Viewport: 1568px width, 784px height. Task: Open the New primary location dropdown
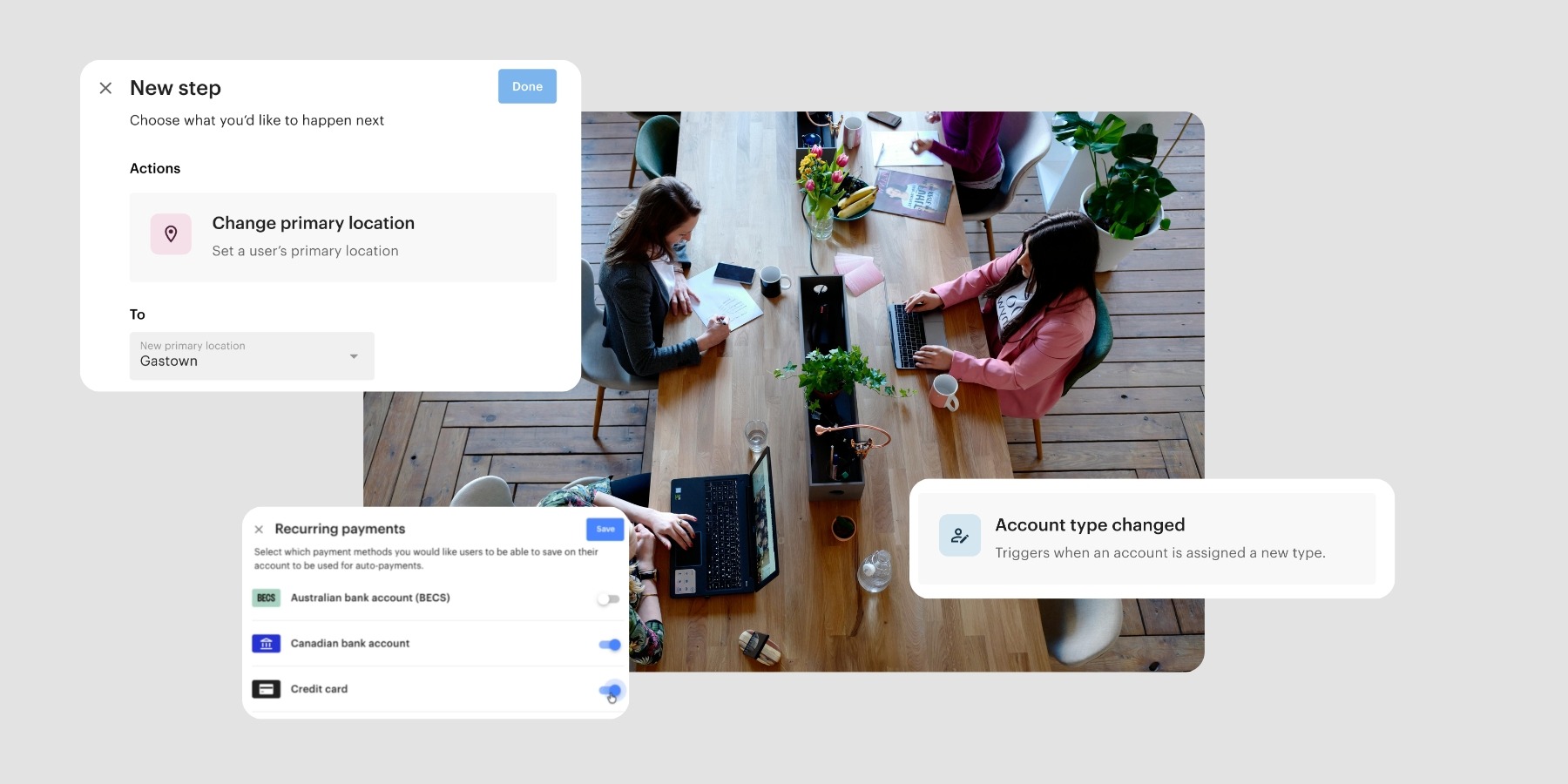coord(251,355)
